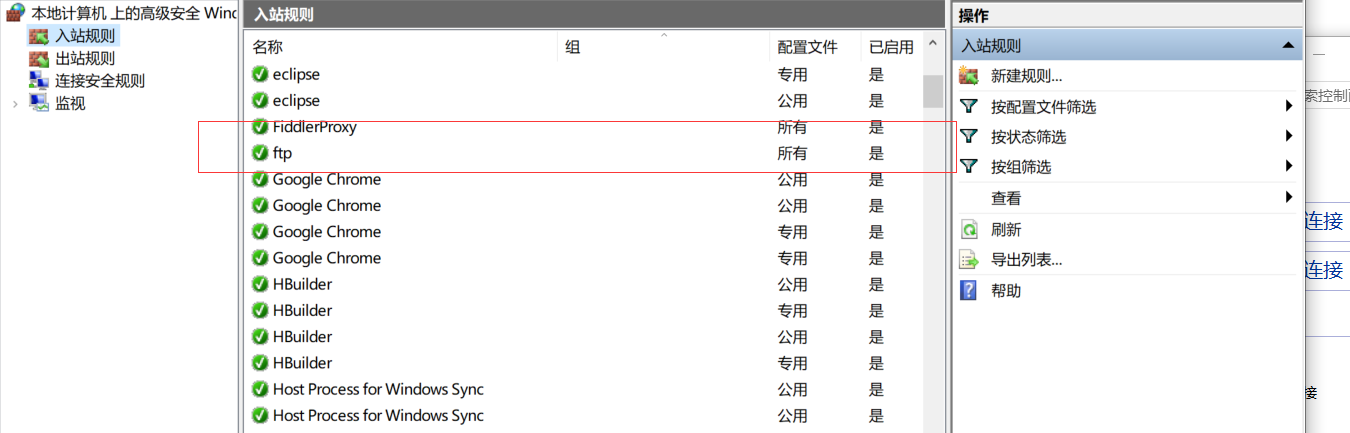This screenshot has height=433, width=1350.
Task: Sort by the 组 column header
Action: pos(572,47)
